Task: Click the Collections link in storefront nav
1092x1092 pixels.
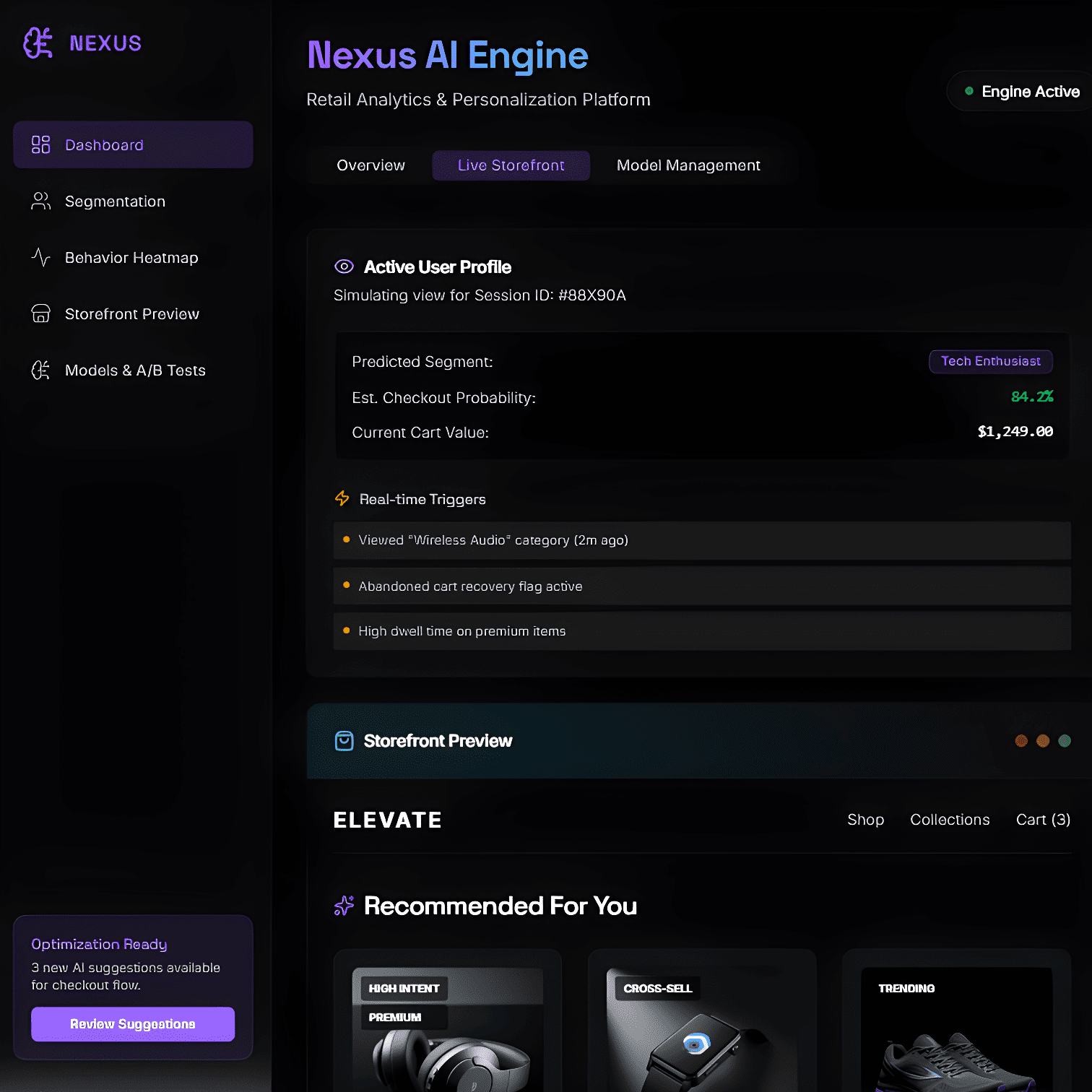Action: tap(949, 820)
